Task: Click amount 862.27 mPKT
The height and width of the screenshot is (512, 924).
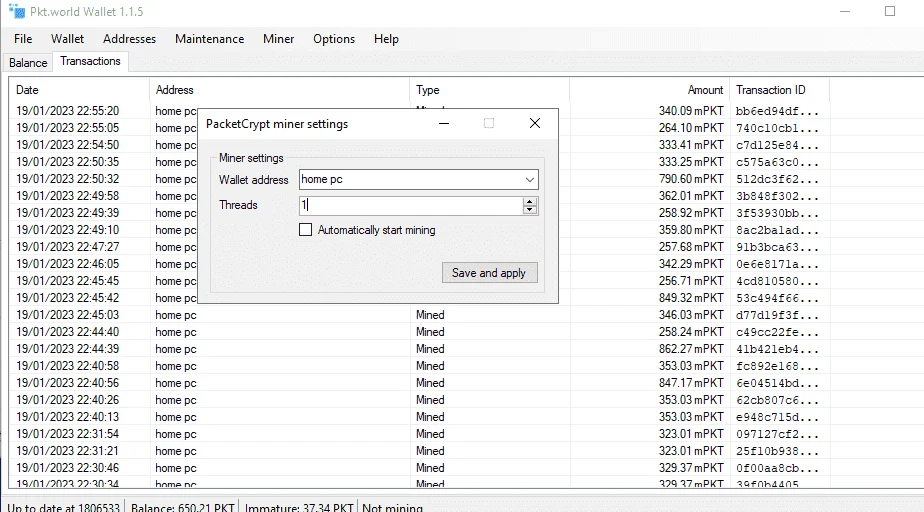Action: (x=691, y=349)
